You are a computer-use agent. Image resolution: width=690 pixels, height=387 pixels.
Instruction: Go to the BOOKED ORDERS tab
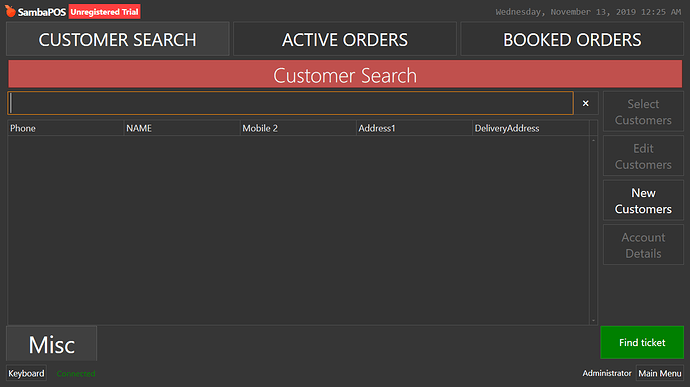pyautogui.click(x=572, y=40)
